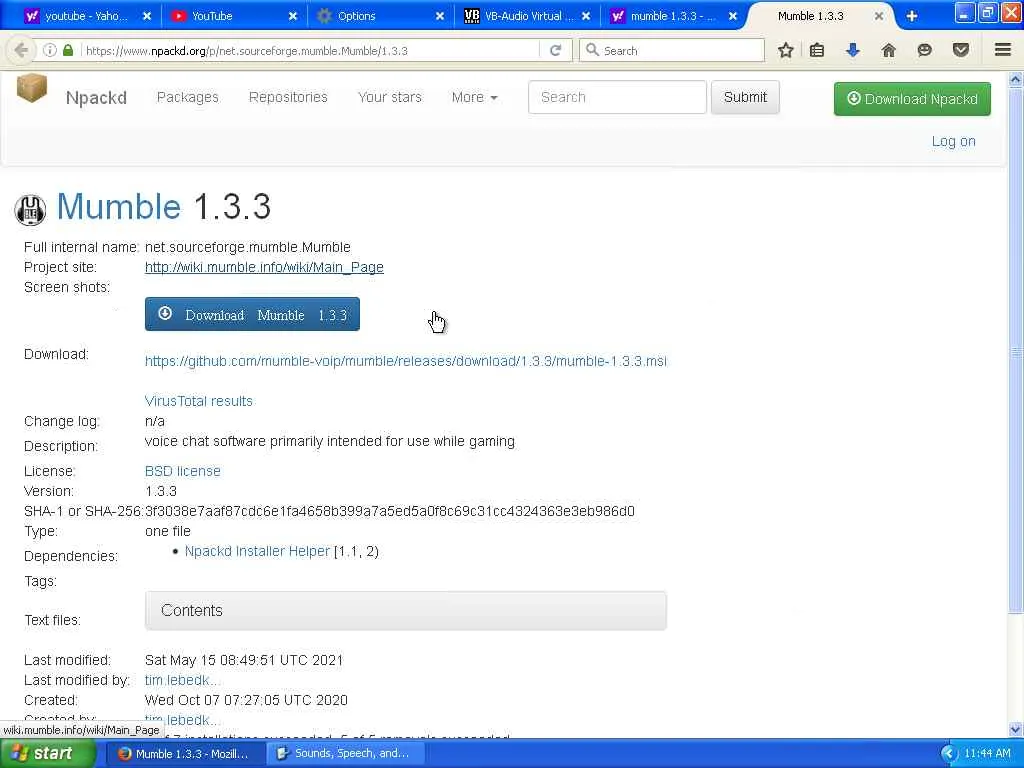
Task: Click the browser back arrow button
Action: click(21, 50)
